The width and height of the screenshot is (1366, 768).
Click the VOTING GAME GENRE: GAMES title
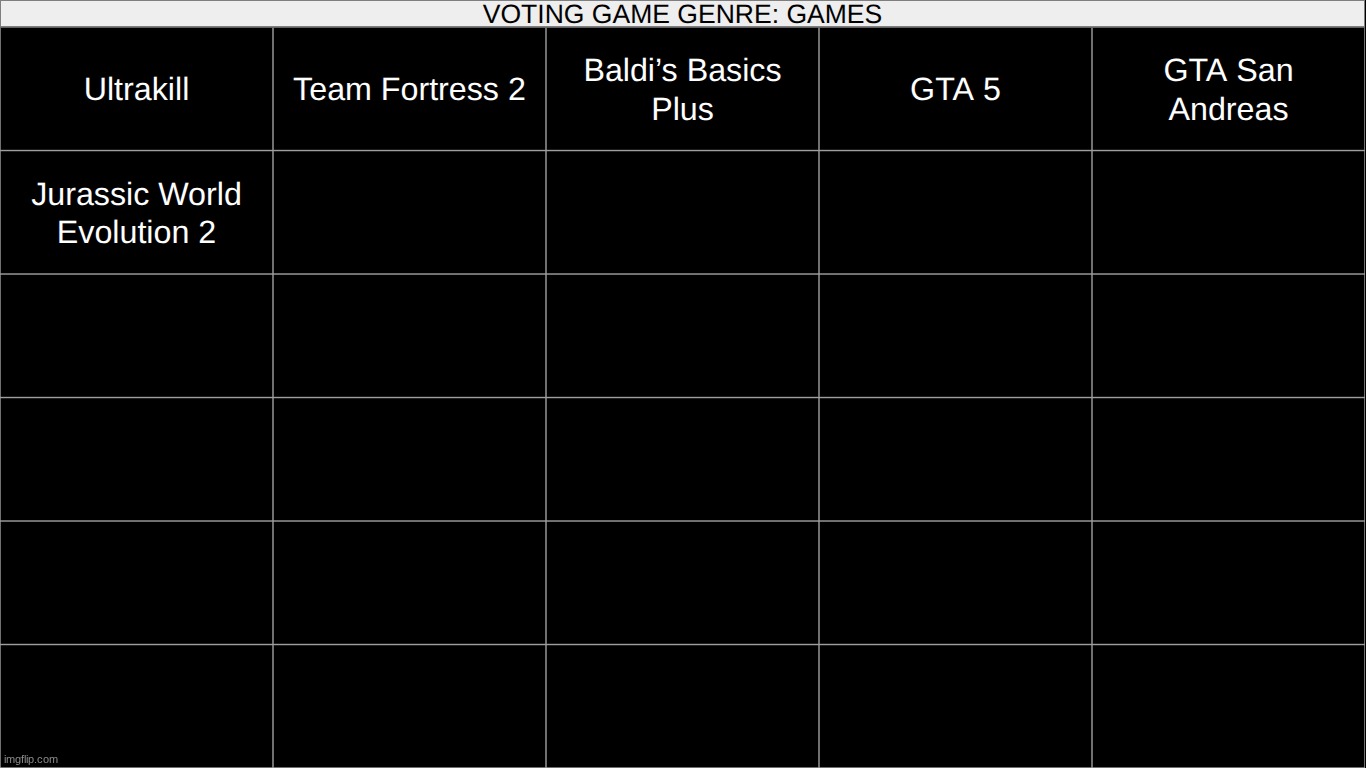(682, 14)
